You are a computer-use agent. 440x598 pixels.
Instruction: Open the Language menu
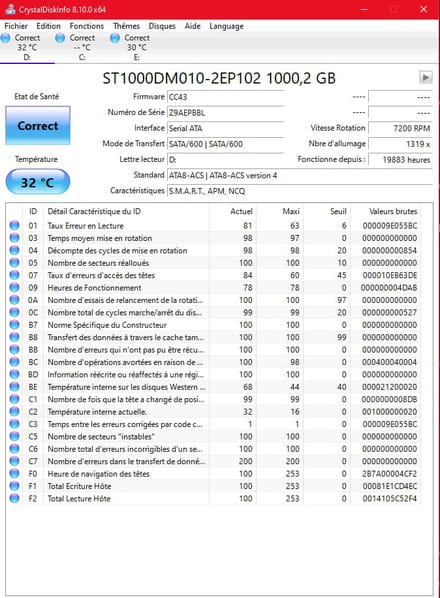(226, 26)
